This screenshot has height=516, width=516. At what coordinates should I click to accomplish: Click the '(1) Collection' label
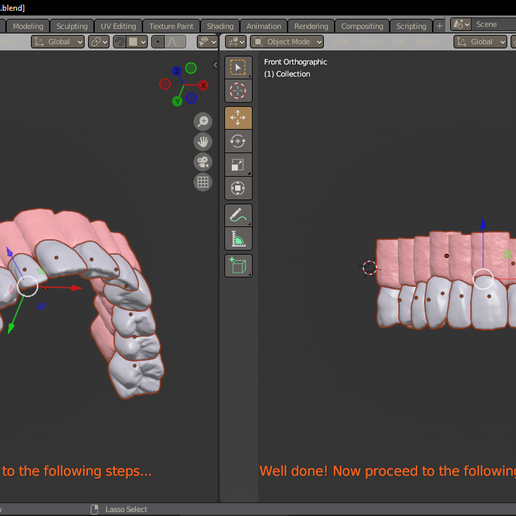tap(287, 74)
